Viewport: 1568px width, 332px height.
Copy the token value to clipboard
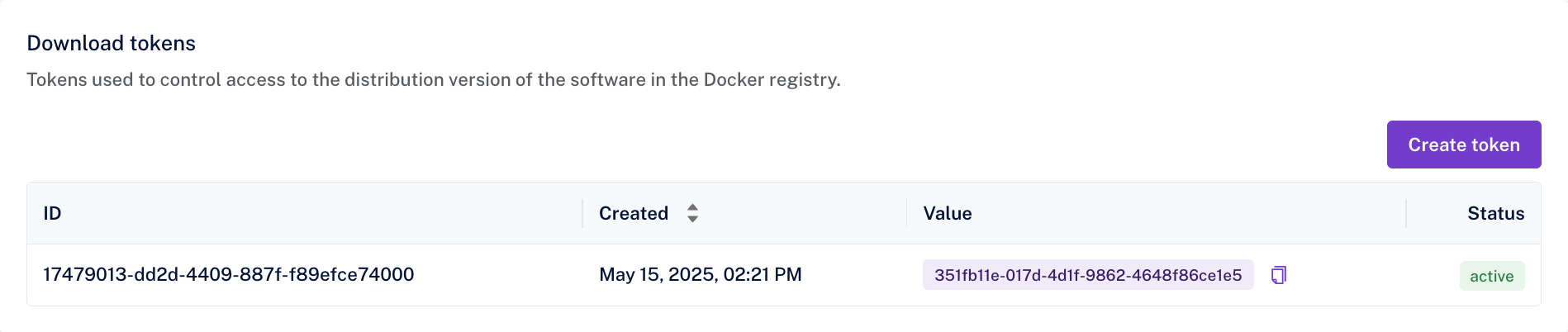pyautogui.click(x=1278, y=275)
